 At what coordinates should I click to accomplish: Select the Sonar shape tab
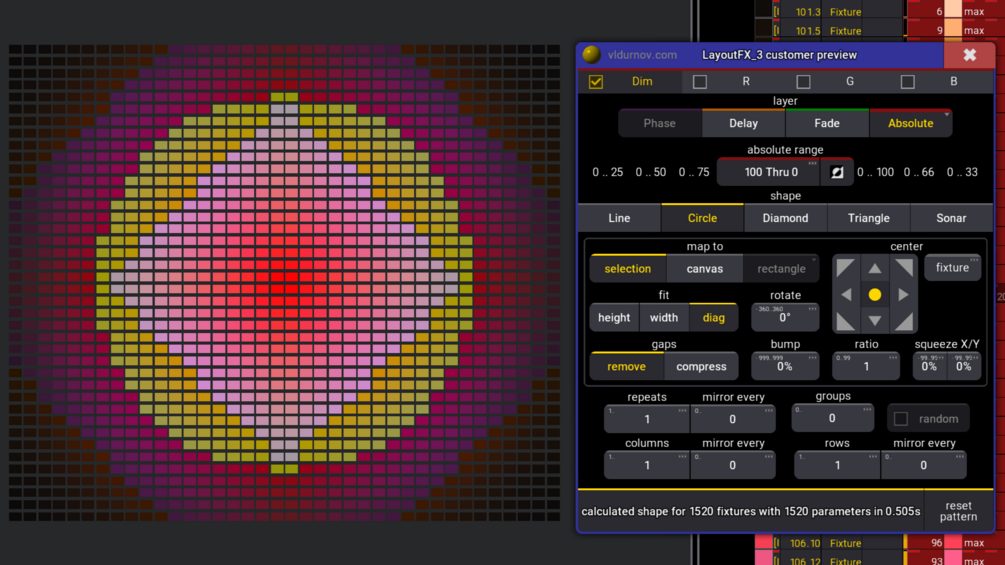(951, 218)
